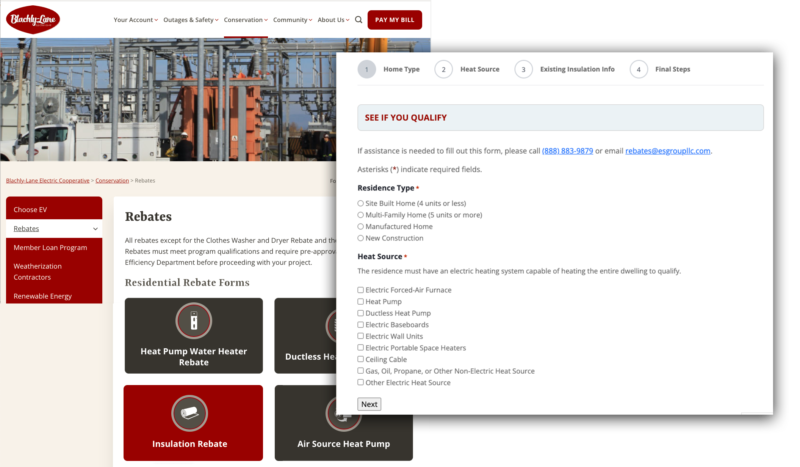
Task: Click the search magnifier icon
Action: tap(359, 19)
